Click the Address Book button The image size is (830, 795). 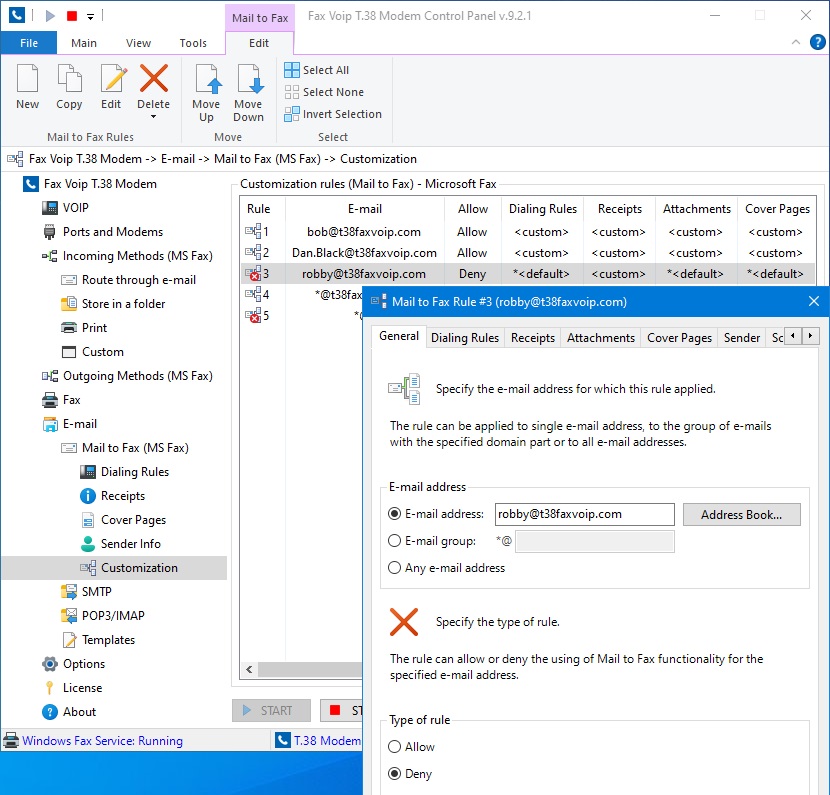pos(741,514)
